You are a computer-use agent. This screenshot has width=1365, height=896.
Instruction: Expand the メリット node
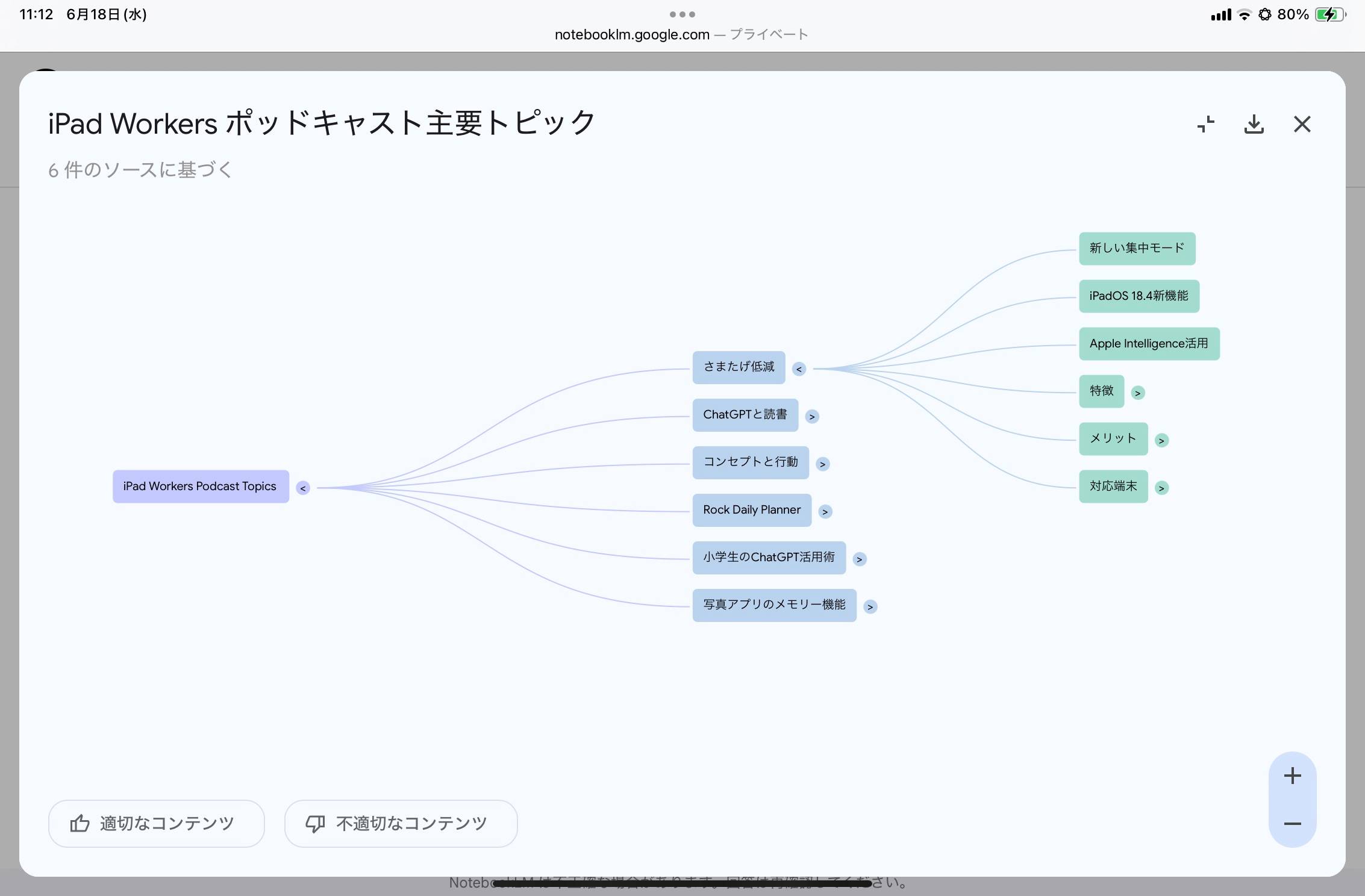(x=1161, y=441)
